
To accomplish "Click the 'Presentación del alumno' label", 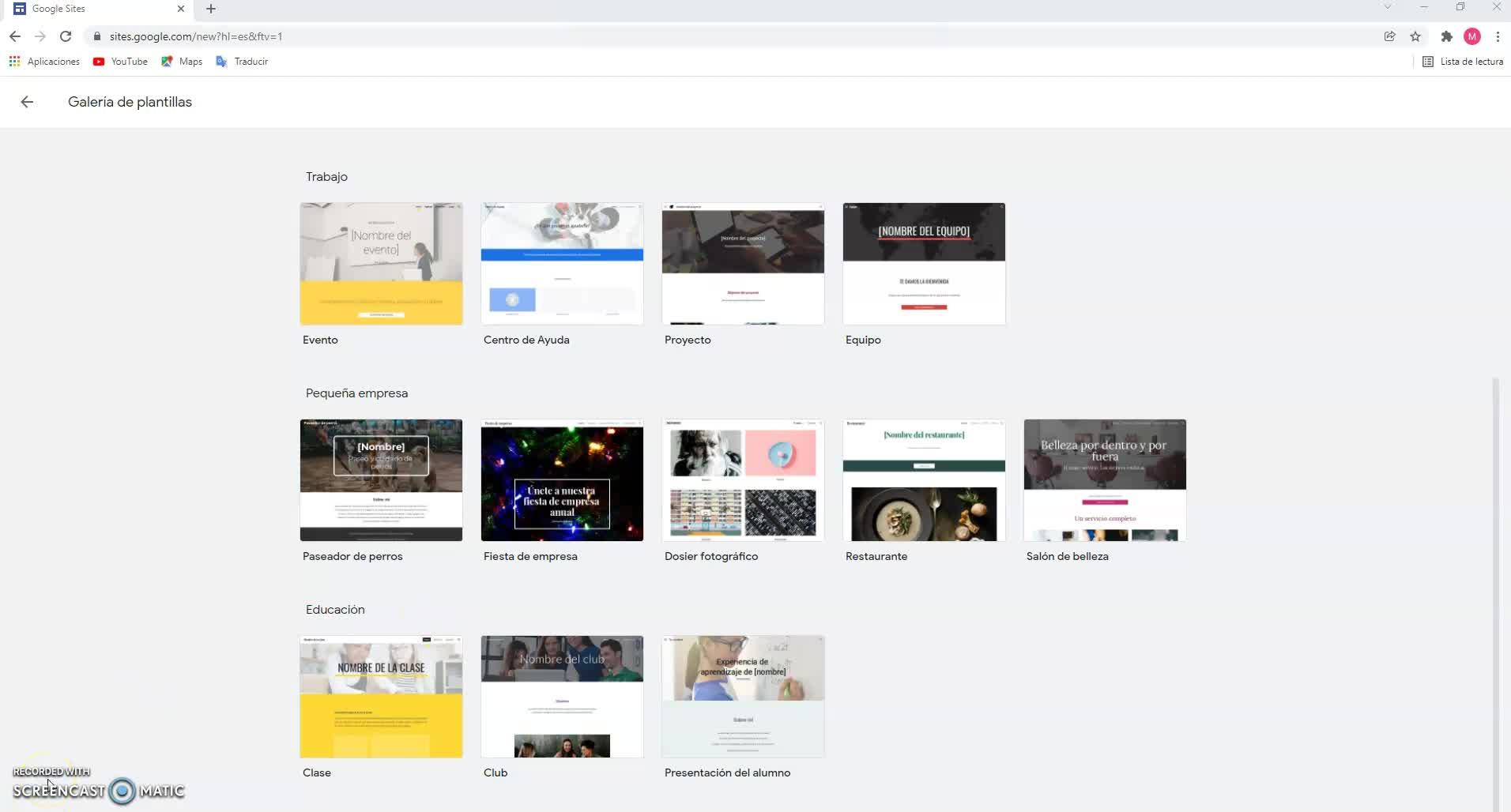I will [727, 773].
